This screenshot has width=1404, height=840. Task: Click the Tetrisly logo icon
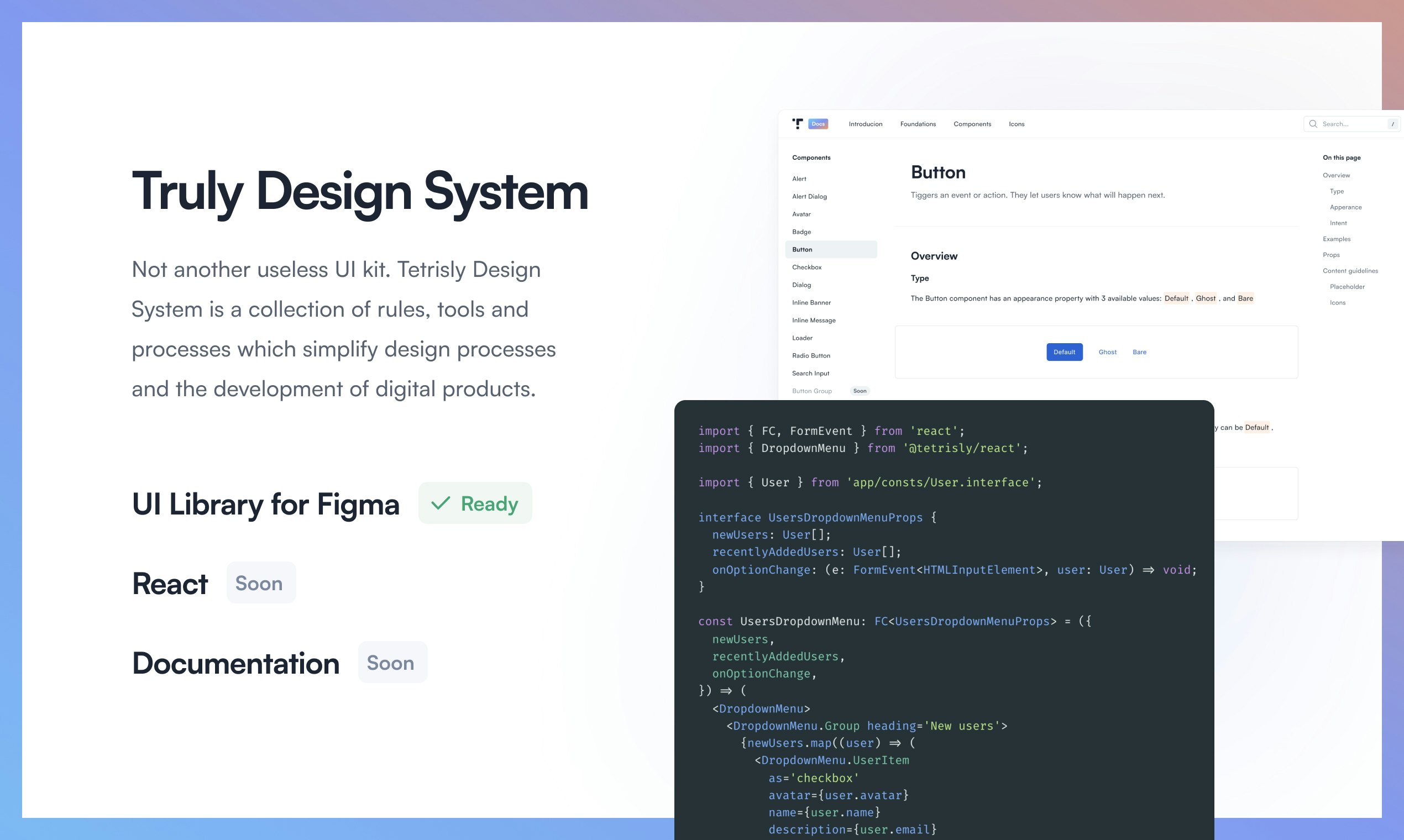pyautogui.click(x=797, y=123)
